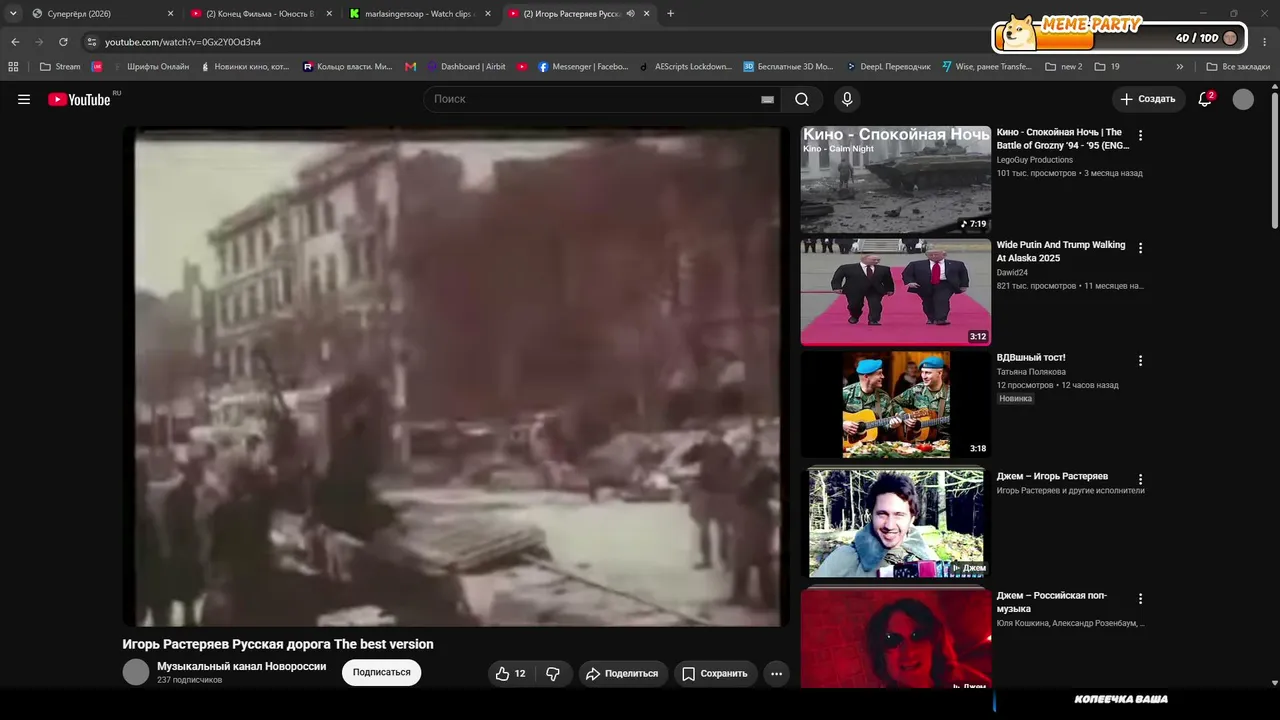The width and height of the screenshot is (1280, 720).
Task: Click the browser address bar URL
Action: pos(183,42)
